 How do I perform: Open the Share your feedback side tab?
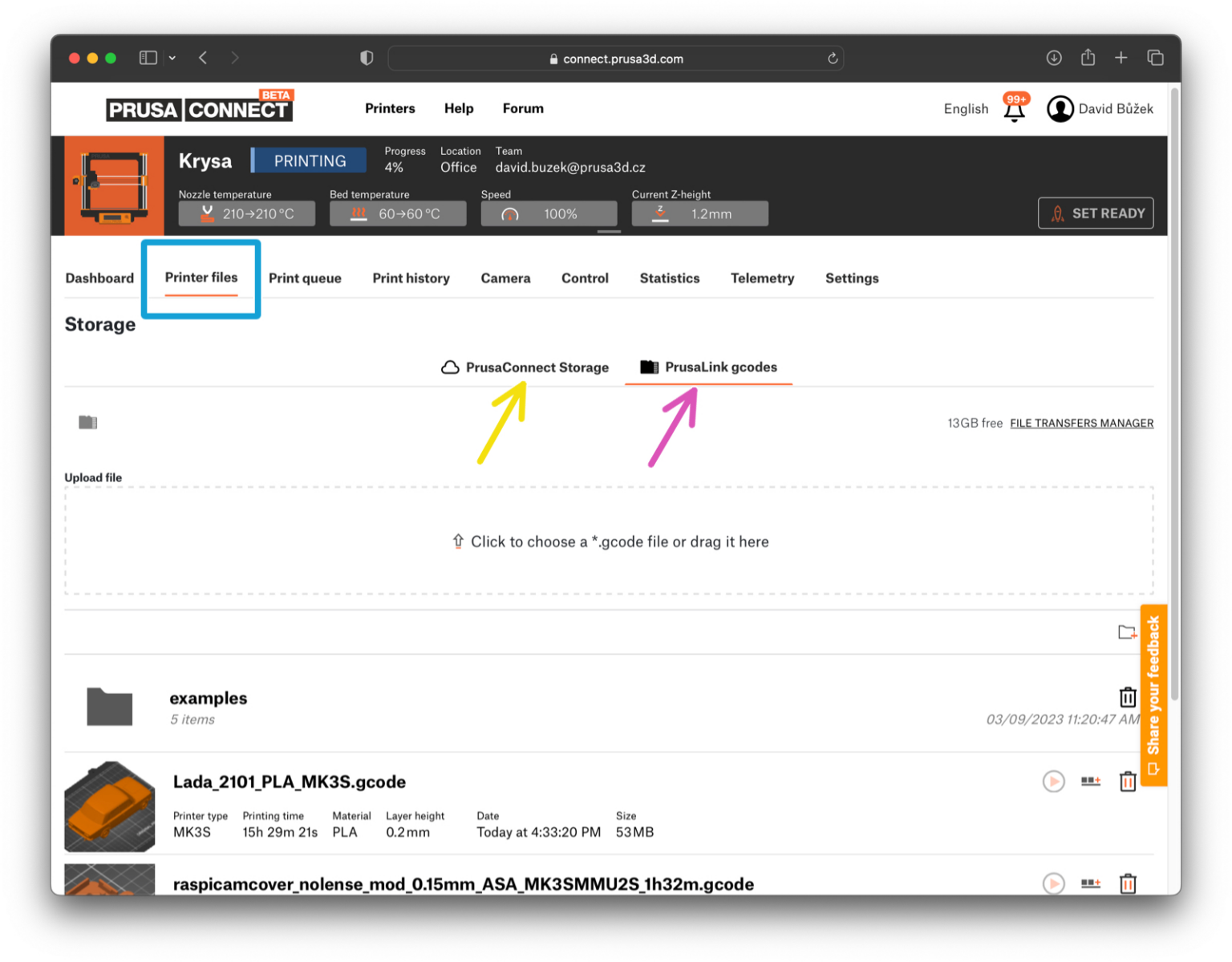1153,694
